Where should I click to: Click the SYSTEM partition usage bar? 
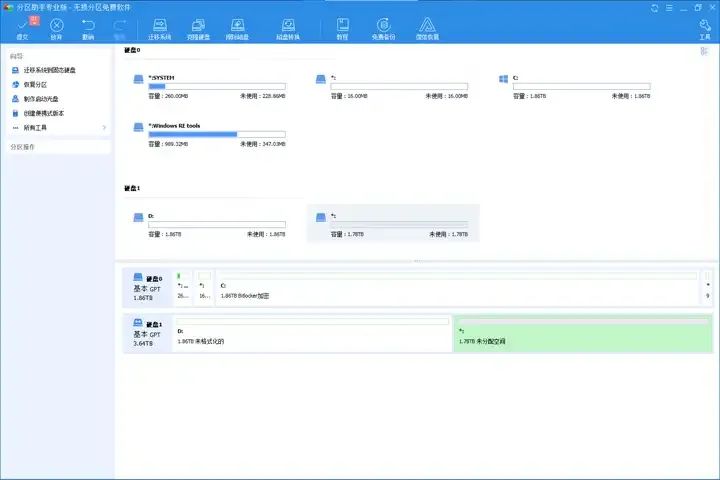tap(217, 86)
